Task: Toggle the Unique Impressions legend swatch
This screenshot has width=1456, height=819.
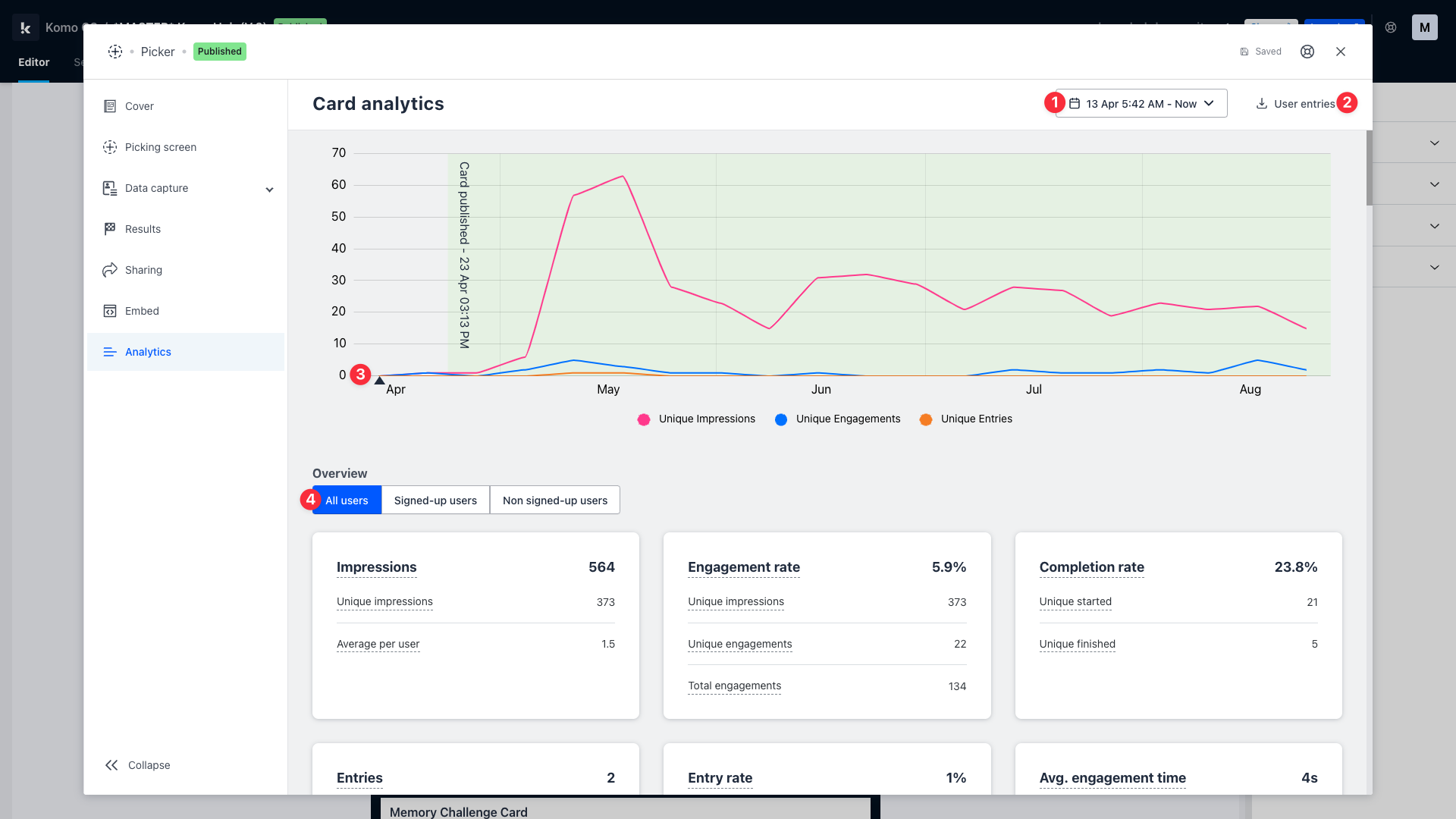Action: pyautogui.click(x=644, y=419)
